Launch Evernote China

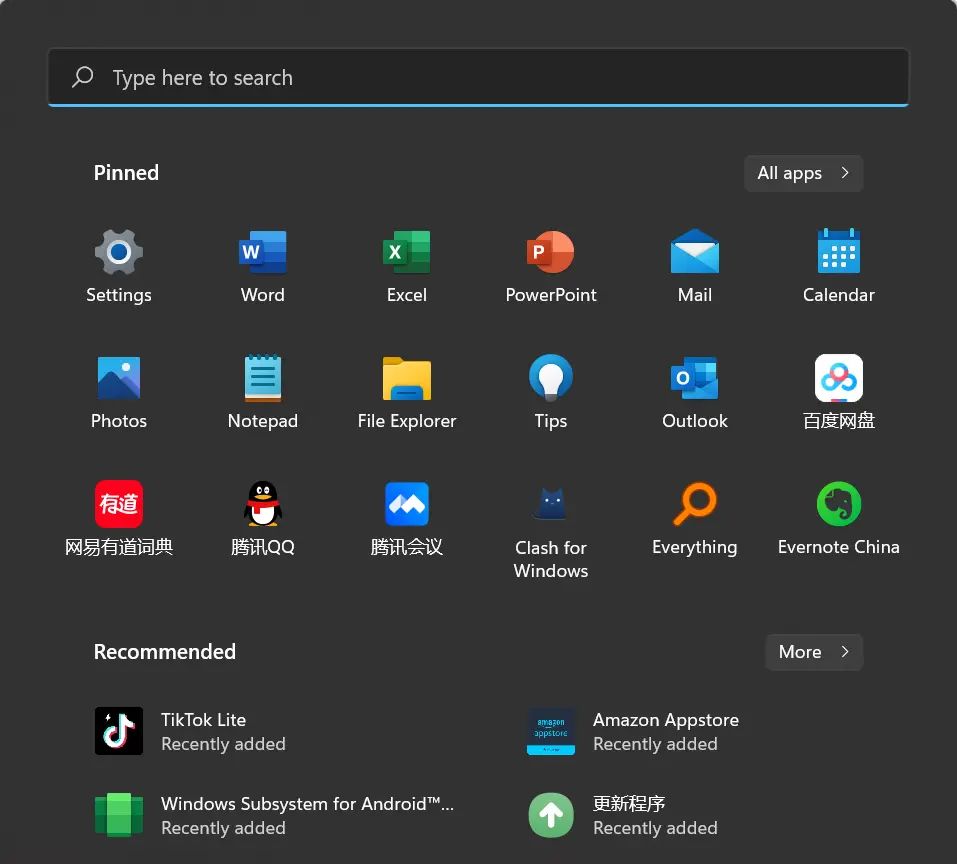pyautogui.click(x=838, y=515)
